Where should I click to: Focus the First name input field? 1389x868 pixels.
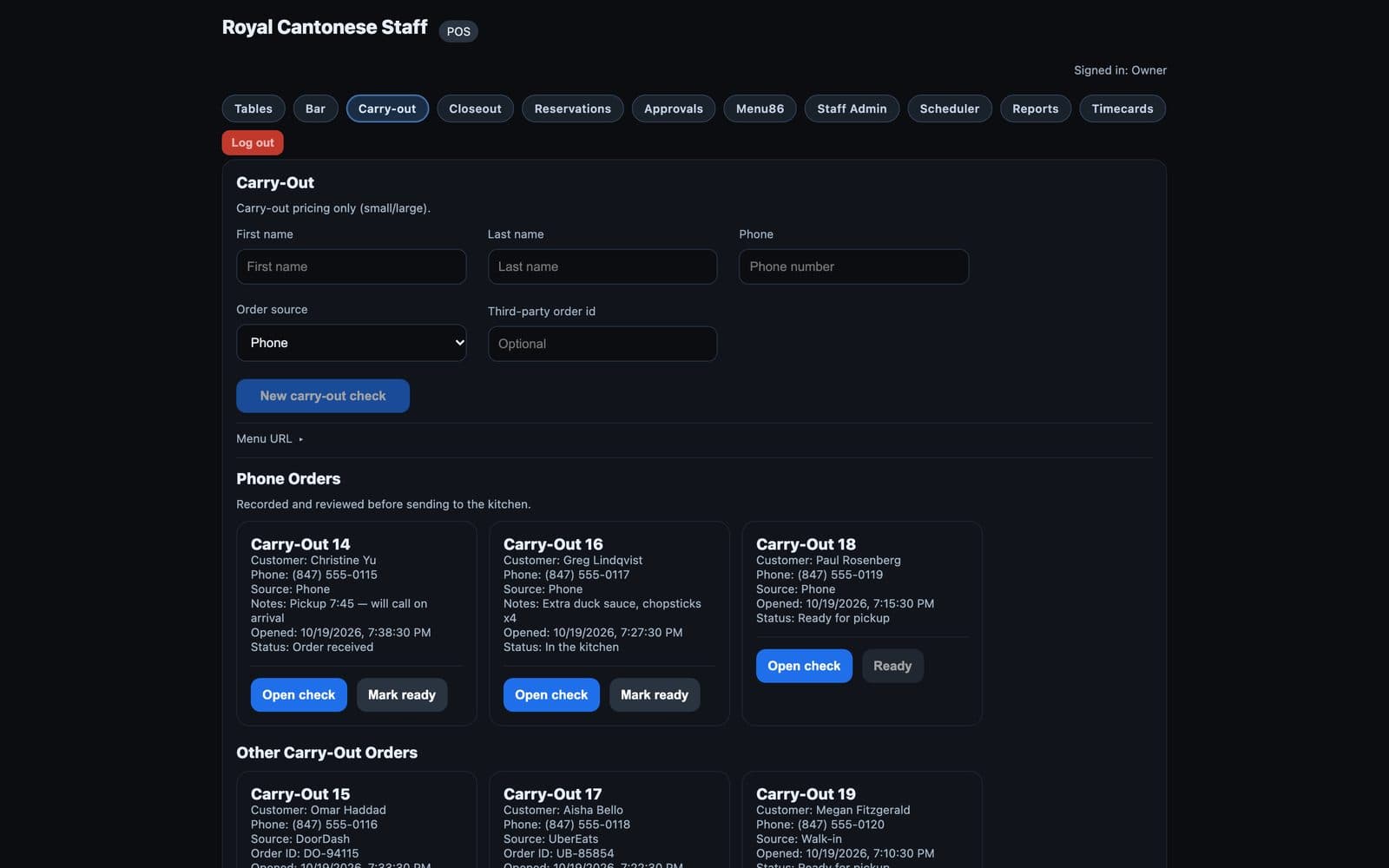(351, 266)
